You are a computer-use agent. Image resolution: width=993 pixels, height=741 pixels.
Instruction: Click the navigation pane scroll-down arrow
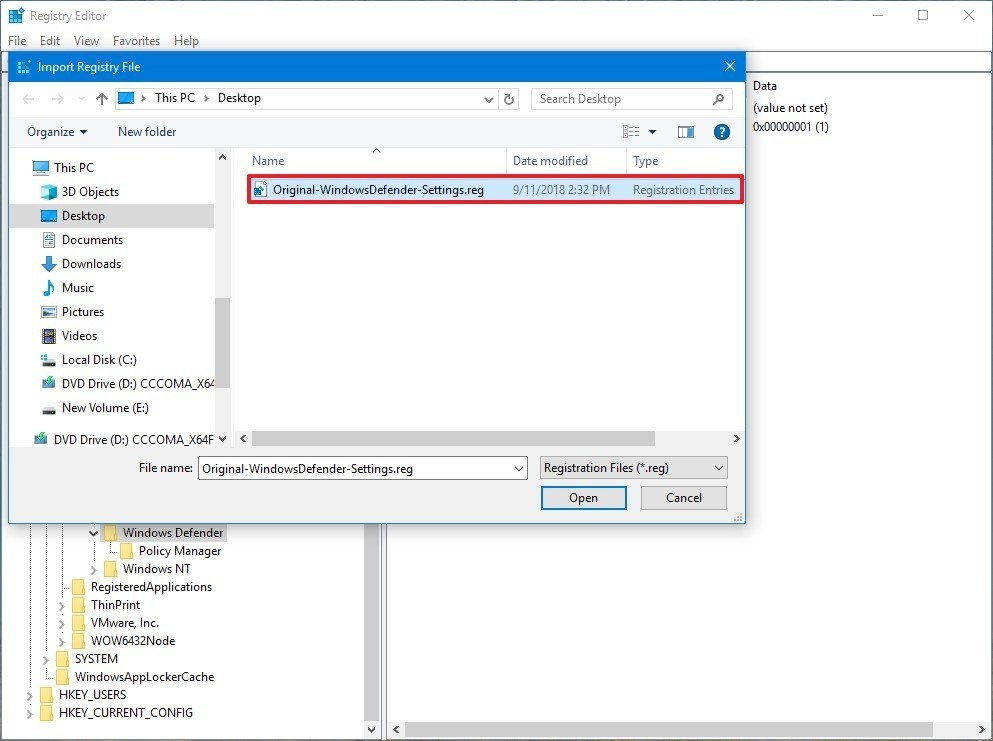point(222,439)
